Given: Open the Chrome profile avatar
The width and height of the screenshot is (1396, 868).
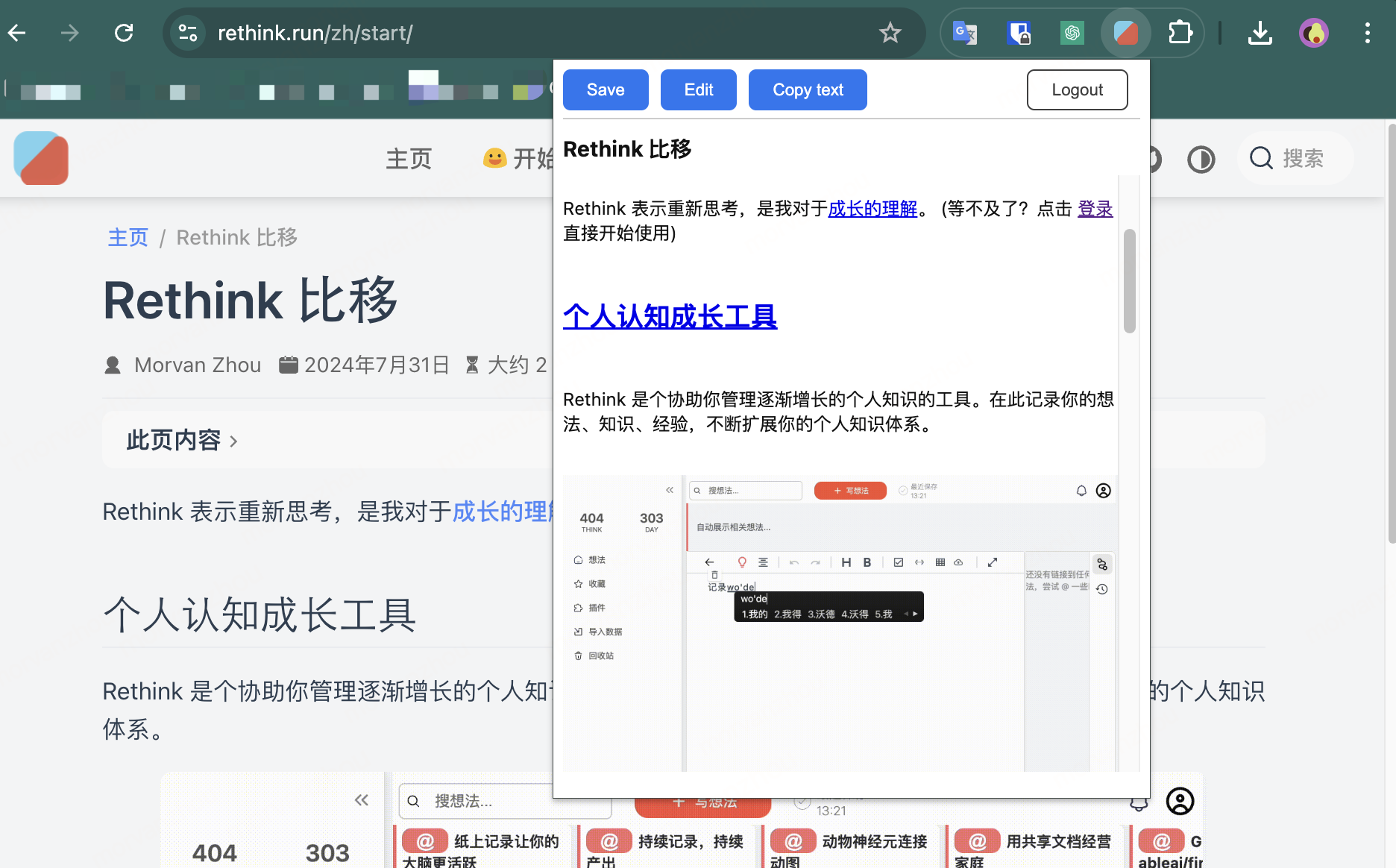Looking at the screenshot, I should (1314, 33).
